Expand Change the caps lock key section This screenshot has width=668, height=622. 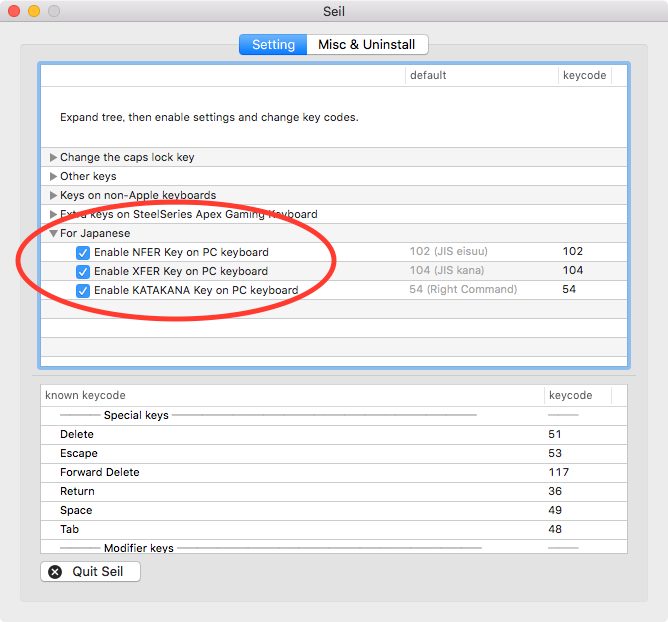point(53,157)
